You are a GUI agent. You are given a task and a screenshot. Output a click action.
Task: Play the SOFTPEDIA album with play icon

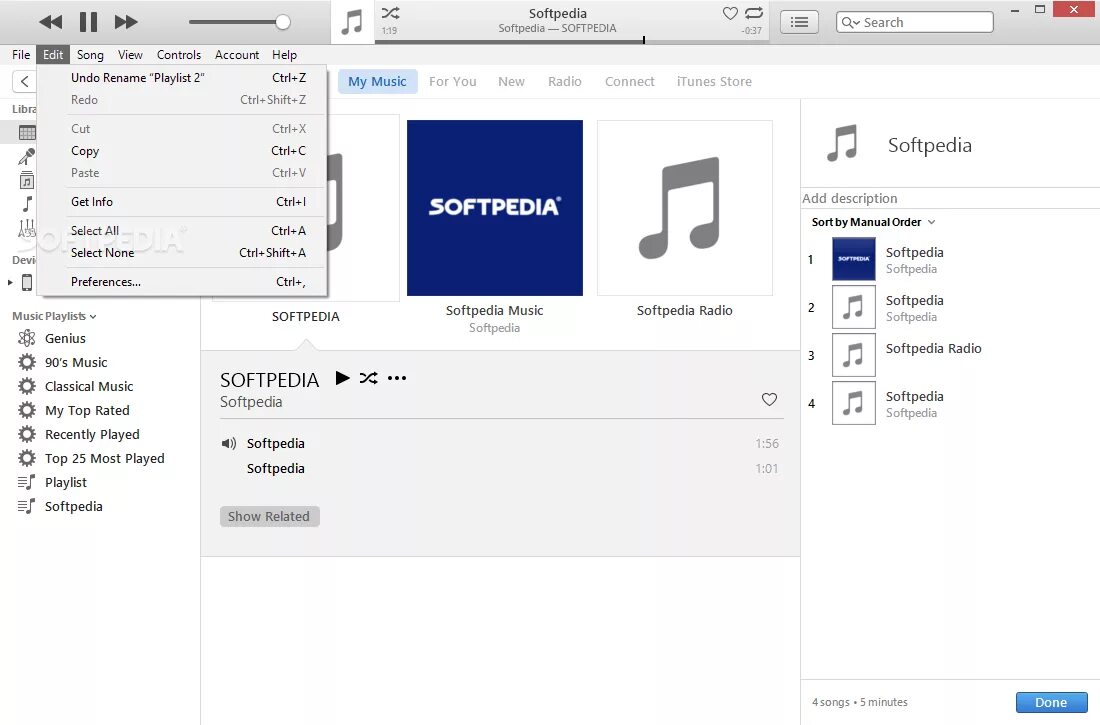[x=342, y=378]
